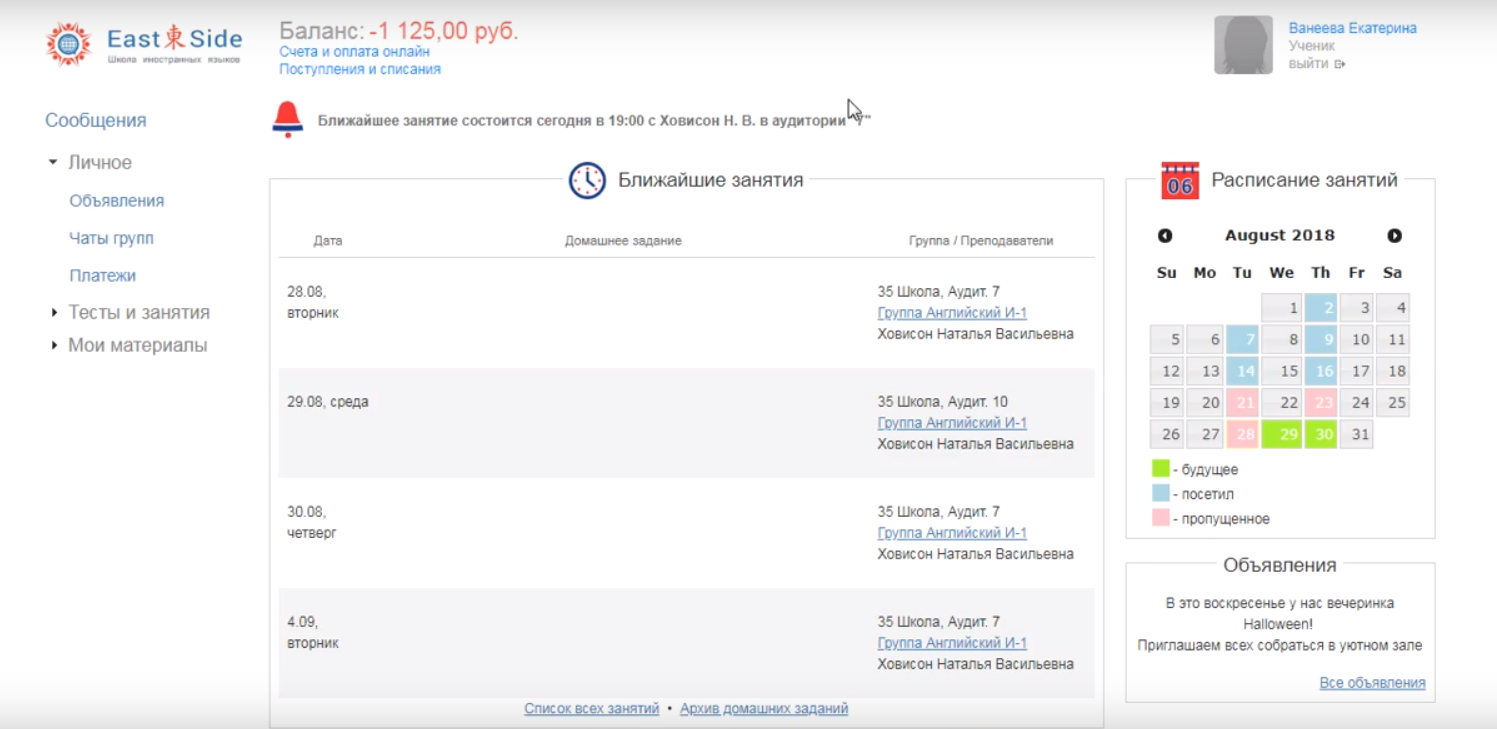Click the Halloween announcement text
The width and height of the screenshot is (1497, 729).
click(1280, 624)
